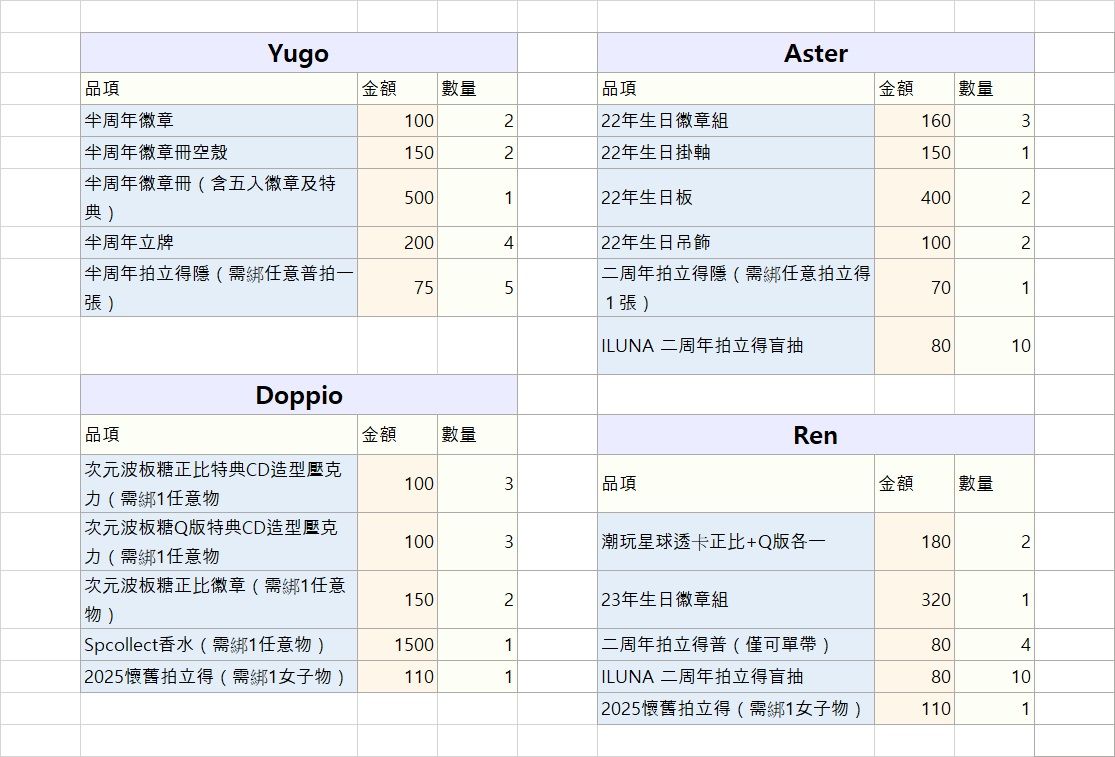Click the 1500 price cell
Viewport: 1115px width, 757px height.
[397, 645]
